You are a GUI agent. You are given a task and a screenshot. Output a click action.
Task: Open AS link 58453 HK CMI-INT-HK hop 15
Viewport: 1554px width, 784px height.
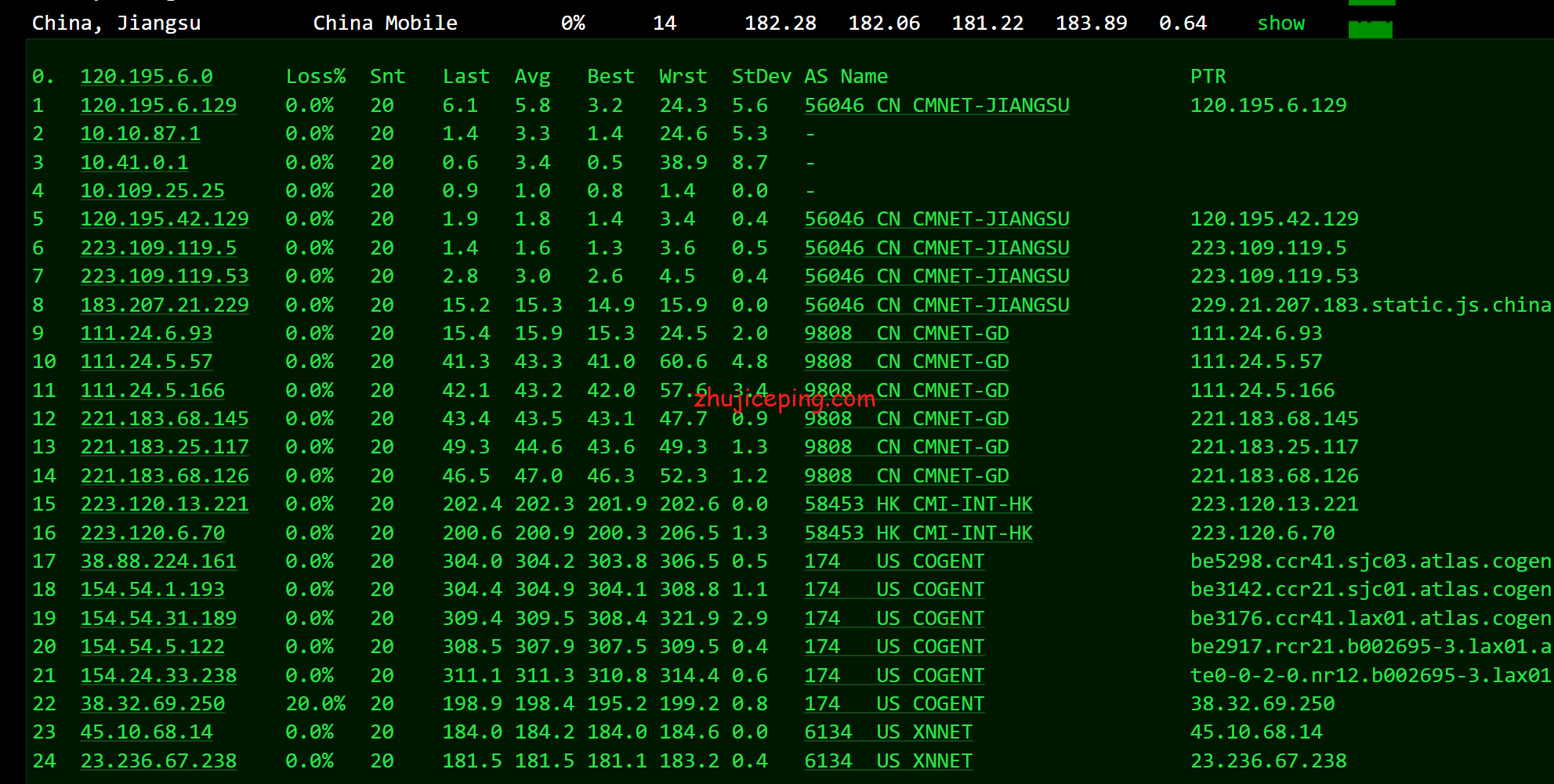click(x=918, y=504)
